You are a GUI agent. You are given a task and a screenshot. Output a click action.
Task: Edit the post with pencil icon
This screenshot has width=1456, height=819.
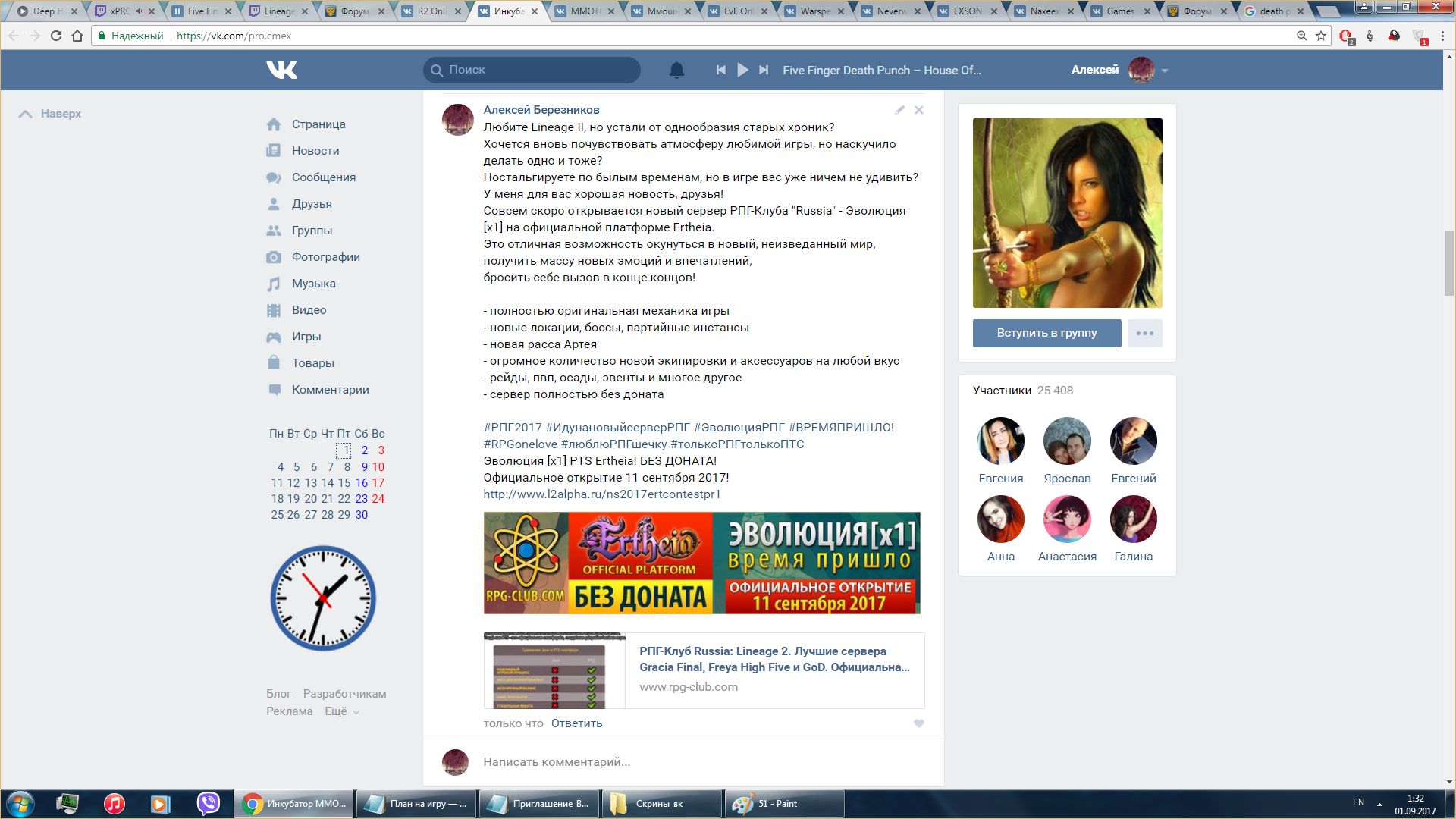(x=900, y=110)
